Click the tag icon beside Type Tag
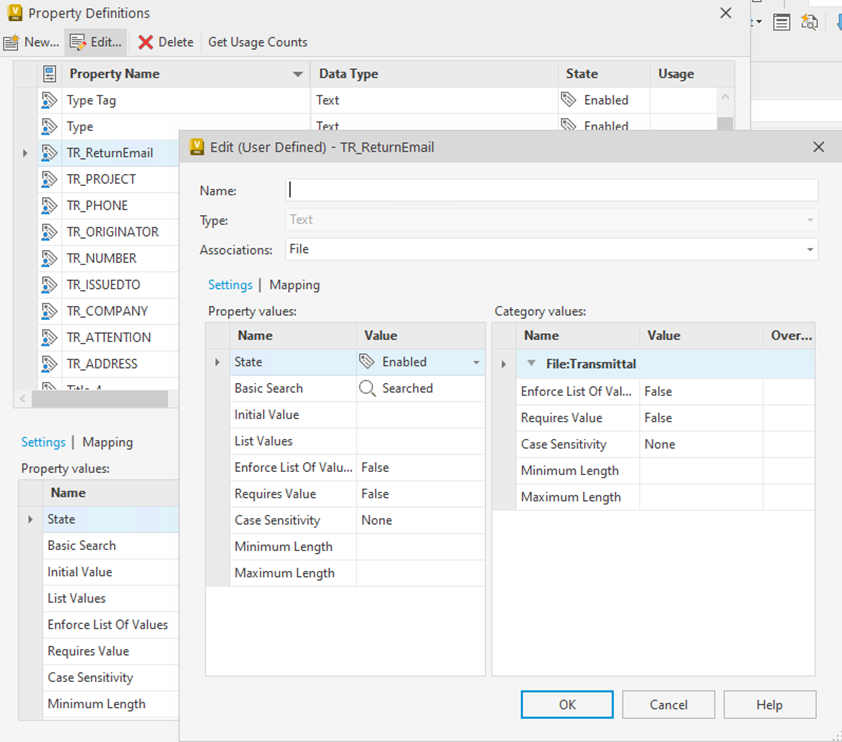The height and width of the screenshot is (742, 842). [x=50, y=100]
